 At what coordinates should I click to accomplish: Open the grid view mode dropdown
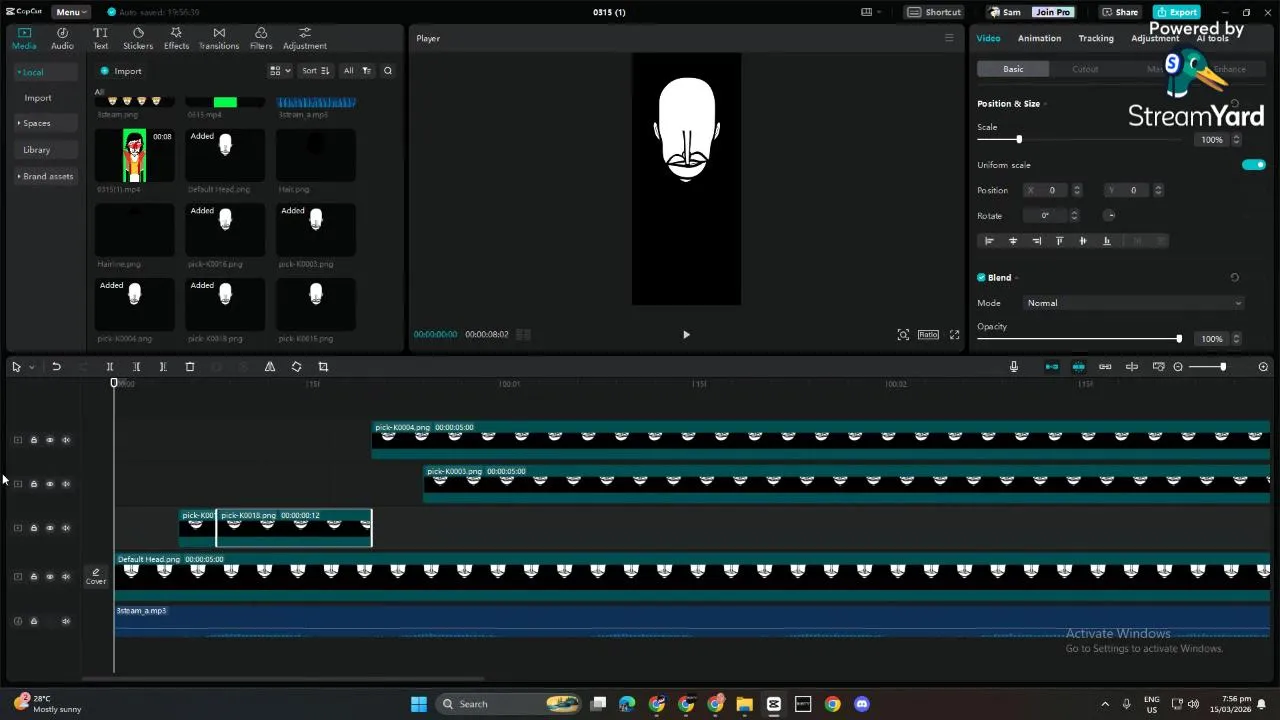(280, 71)
